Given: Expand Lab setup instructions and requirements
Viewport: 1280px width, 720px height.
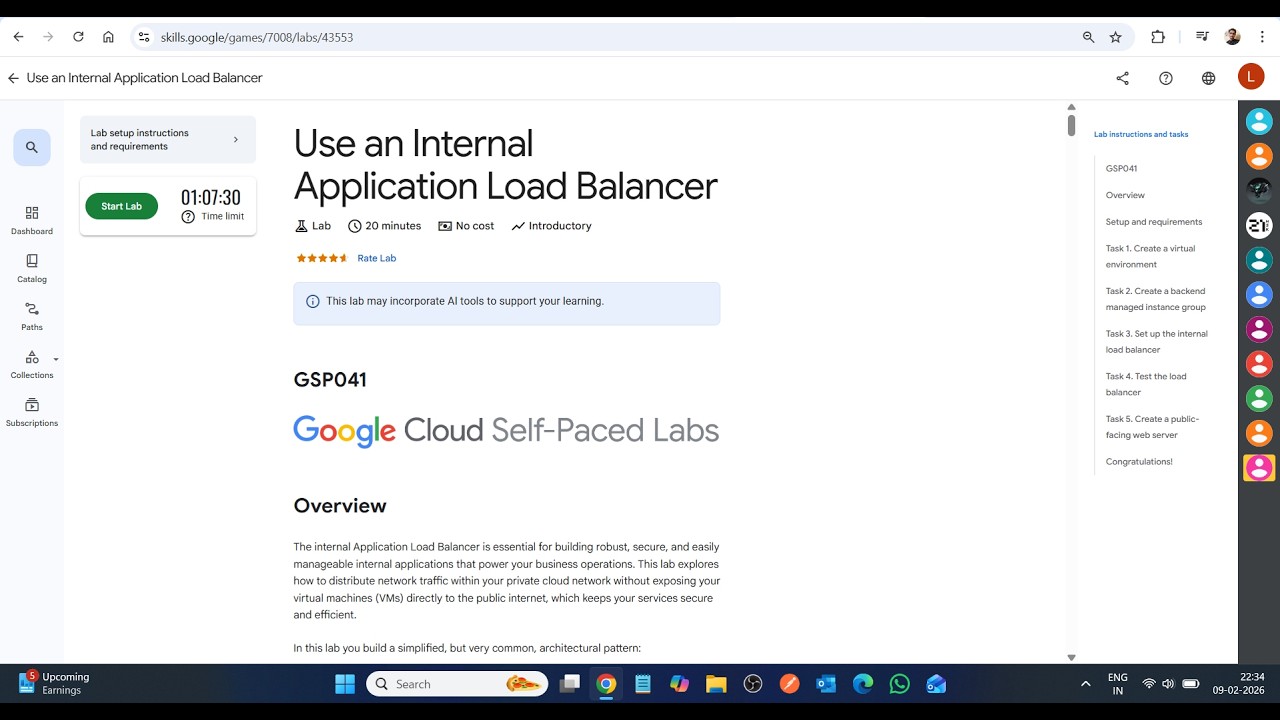Looking at the screenshot, I should point(168,139).
